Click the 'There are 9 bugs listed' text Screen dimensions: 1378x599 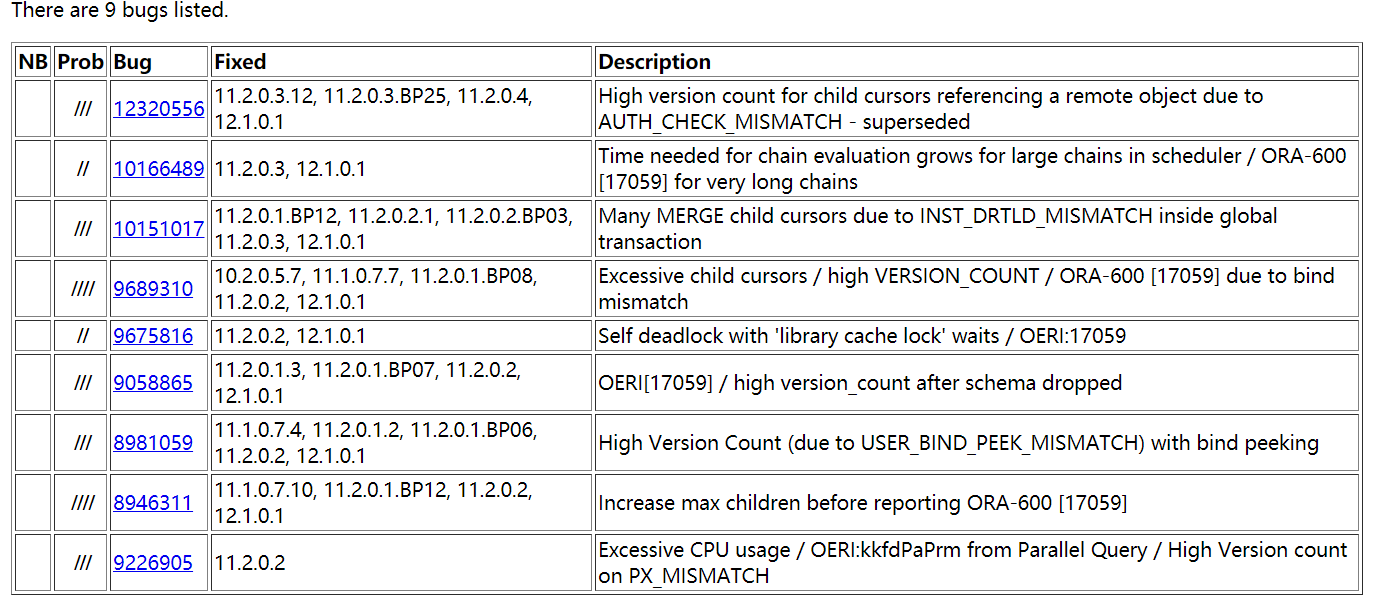pos(119,11)
